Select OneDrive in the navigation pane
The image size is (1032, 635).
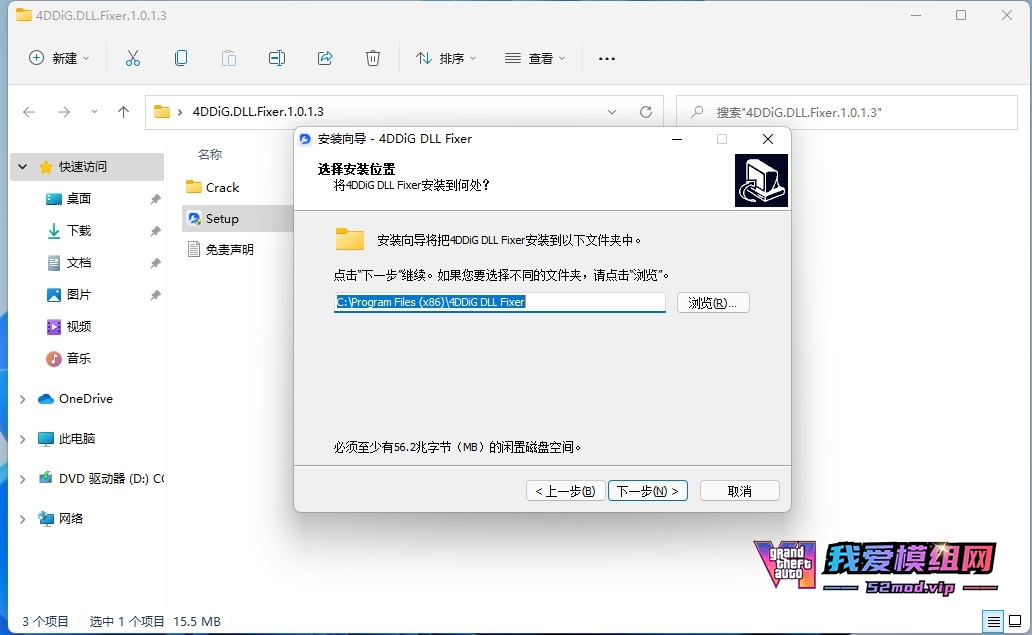point(86,399)
